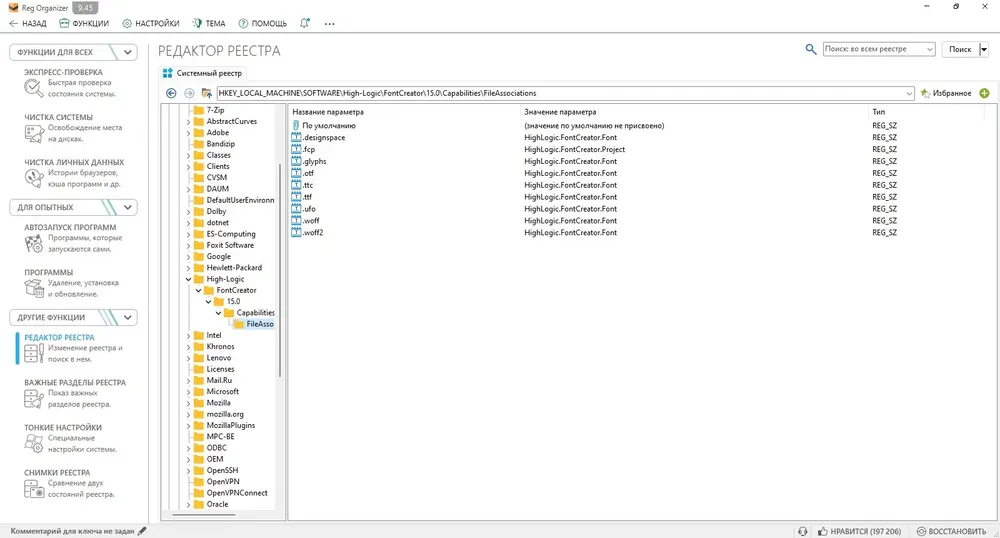Screen dimensions: 1000x538
Task: Click the ВОССТАНОВИТЬ button
Action: [952, 531]
